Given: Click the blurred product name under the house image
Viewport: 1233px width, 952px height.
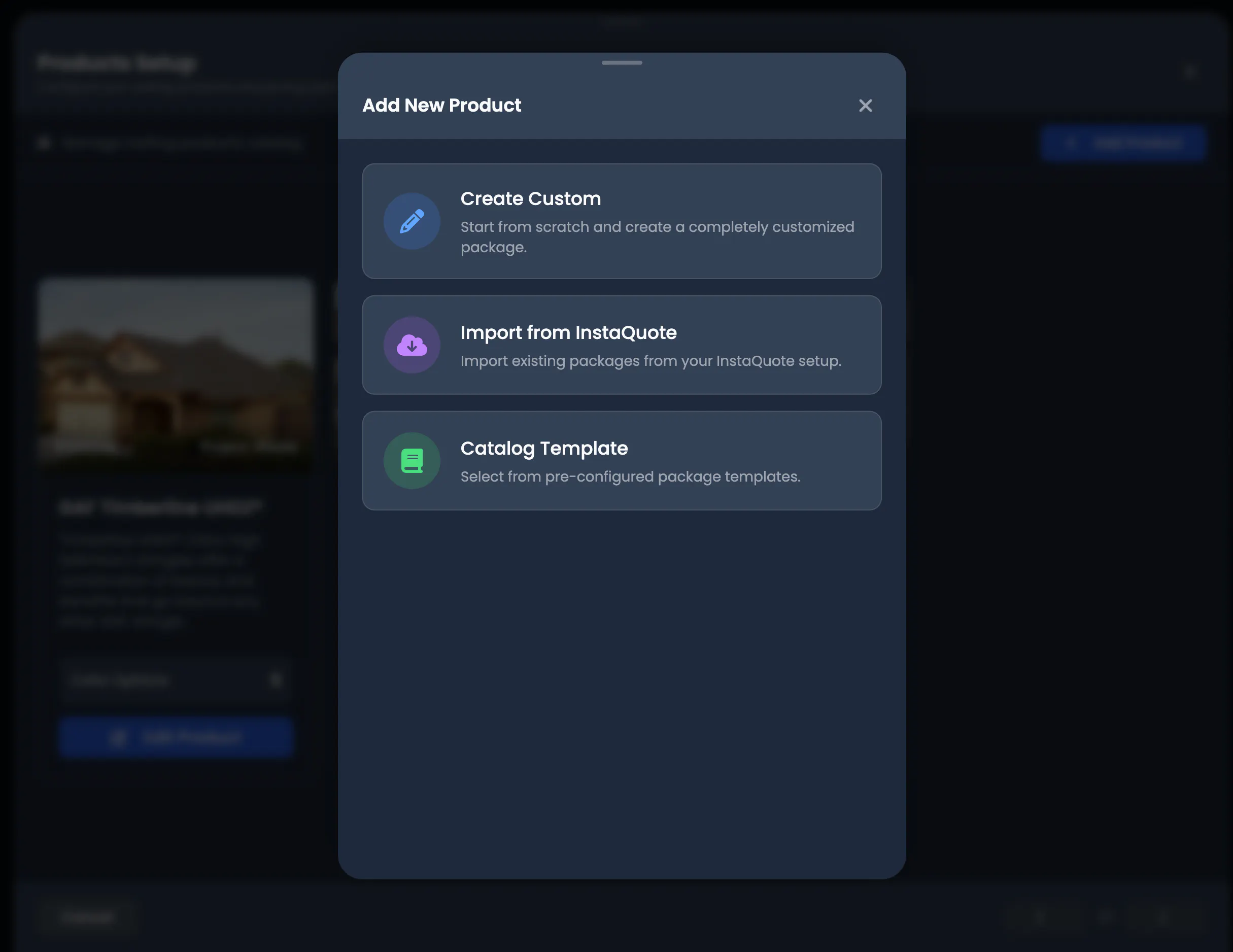Looking at the screenshot, I should (x=160, y=507).
